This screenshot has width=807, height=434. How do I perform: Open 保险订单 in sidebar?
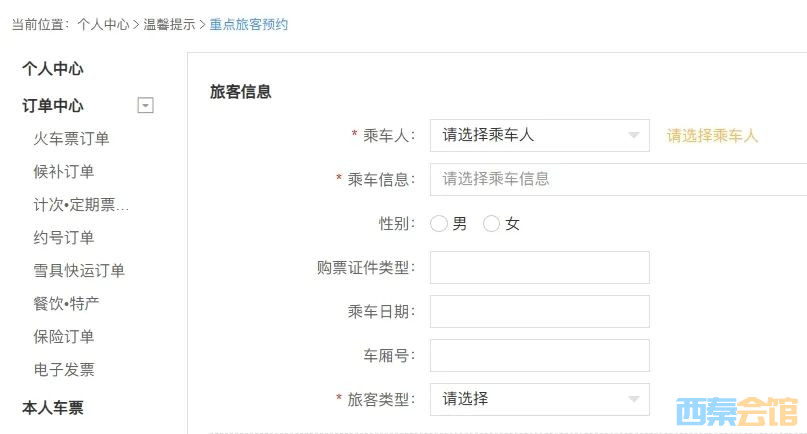[x=63, y=336]
